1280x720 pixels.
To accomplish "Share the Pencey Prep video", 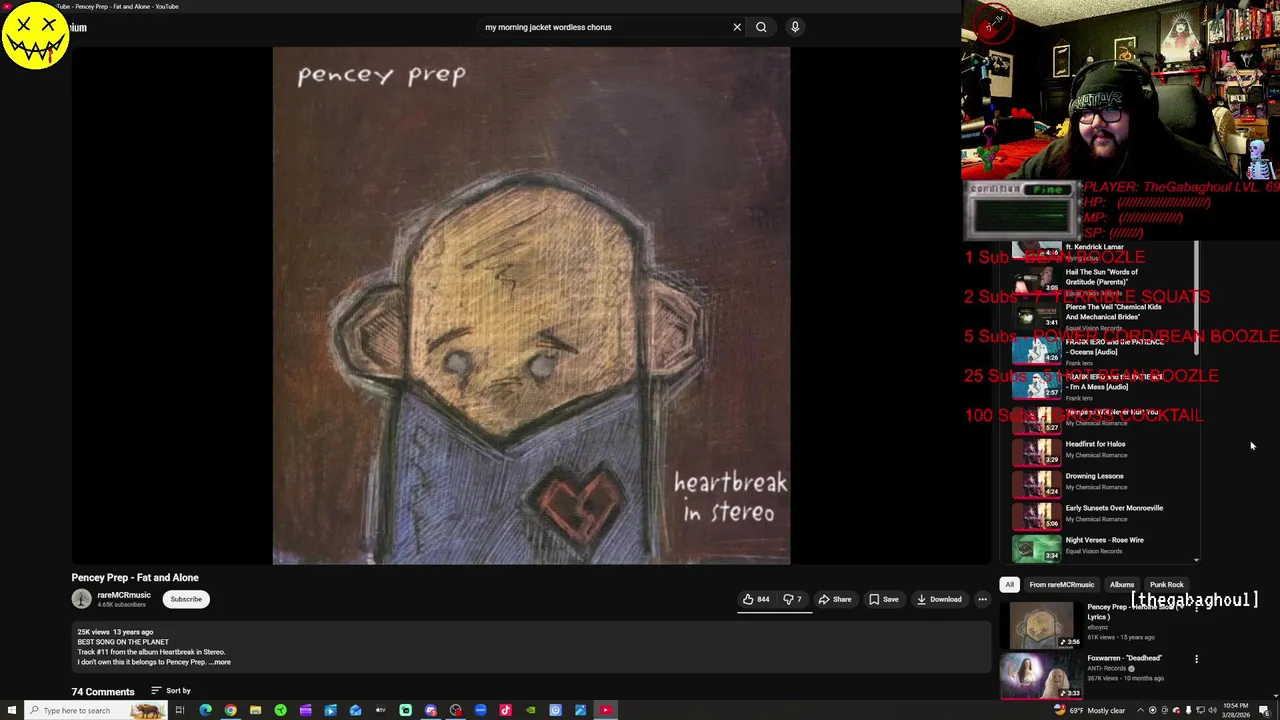I will (835, 599).
